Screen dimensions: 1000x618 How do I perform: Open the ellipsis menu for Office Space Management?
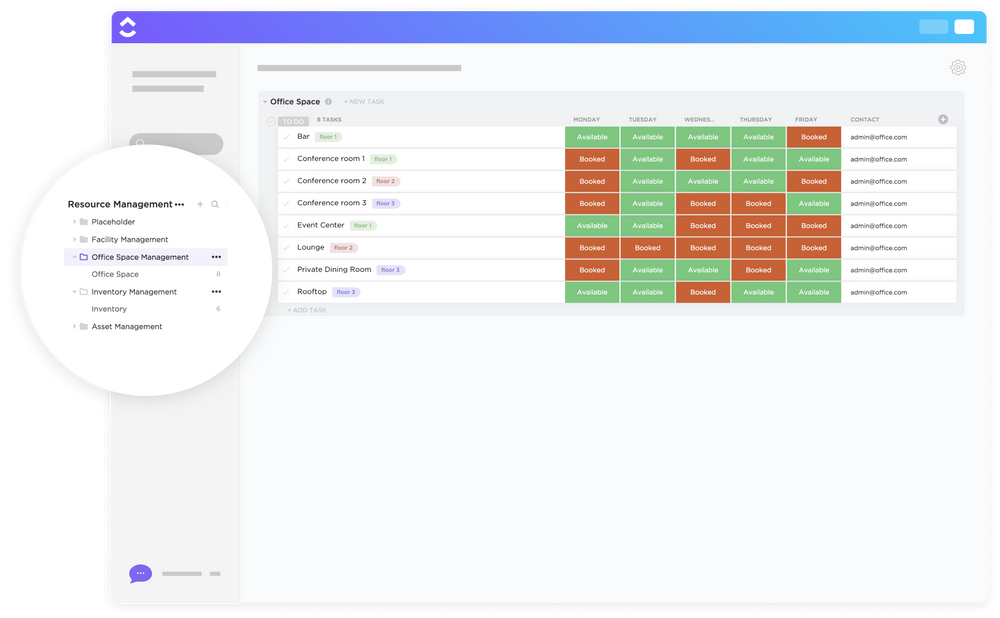click(x=217, y=257)
